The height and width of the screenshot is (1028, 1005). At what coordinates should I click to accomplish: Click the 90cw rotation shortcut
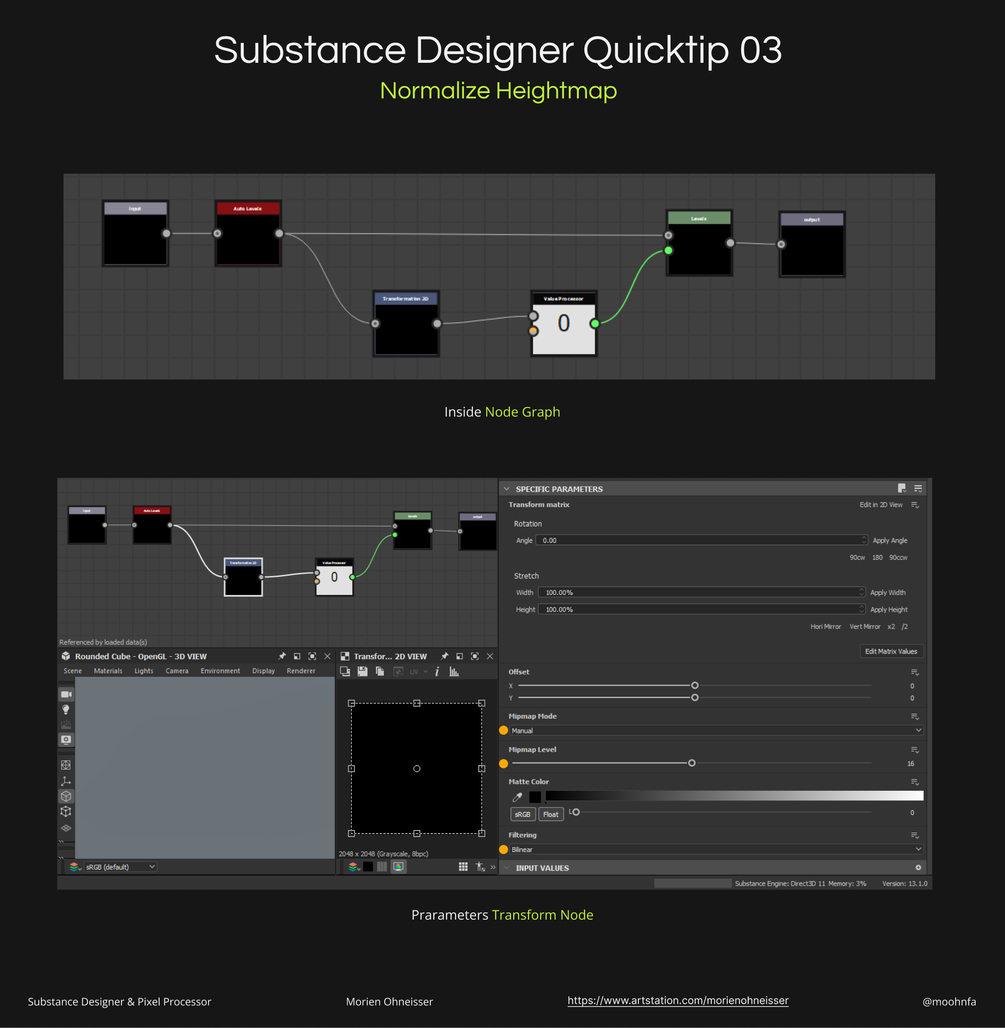[857, 557]
